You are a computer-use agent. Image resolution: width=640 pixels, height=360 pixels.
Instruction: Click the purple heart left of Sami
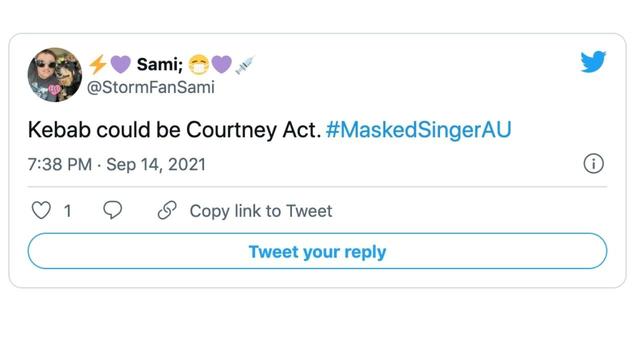(120, 64)
